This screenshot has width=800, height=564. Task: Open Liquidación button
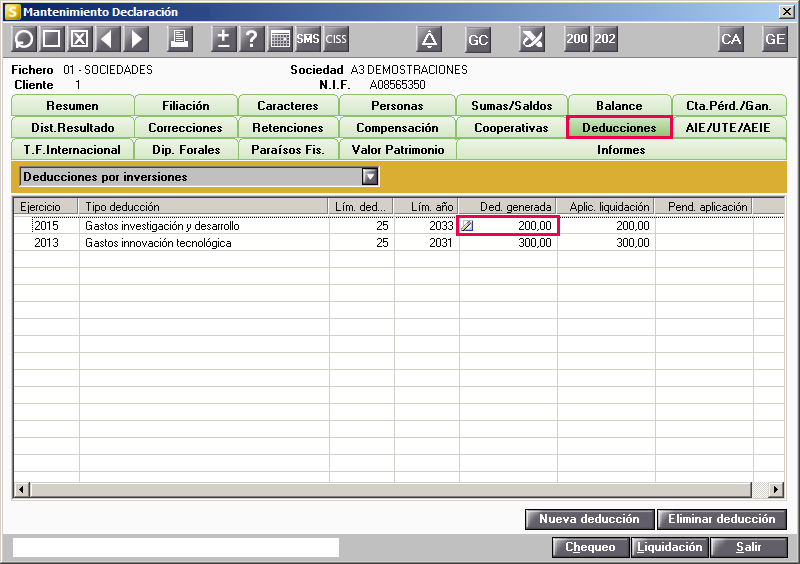[670, 547]
